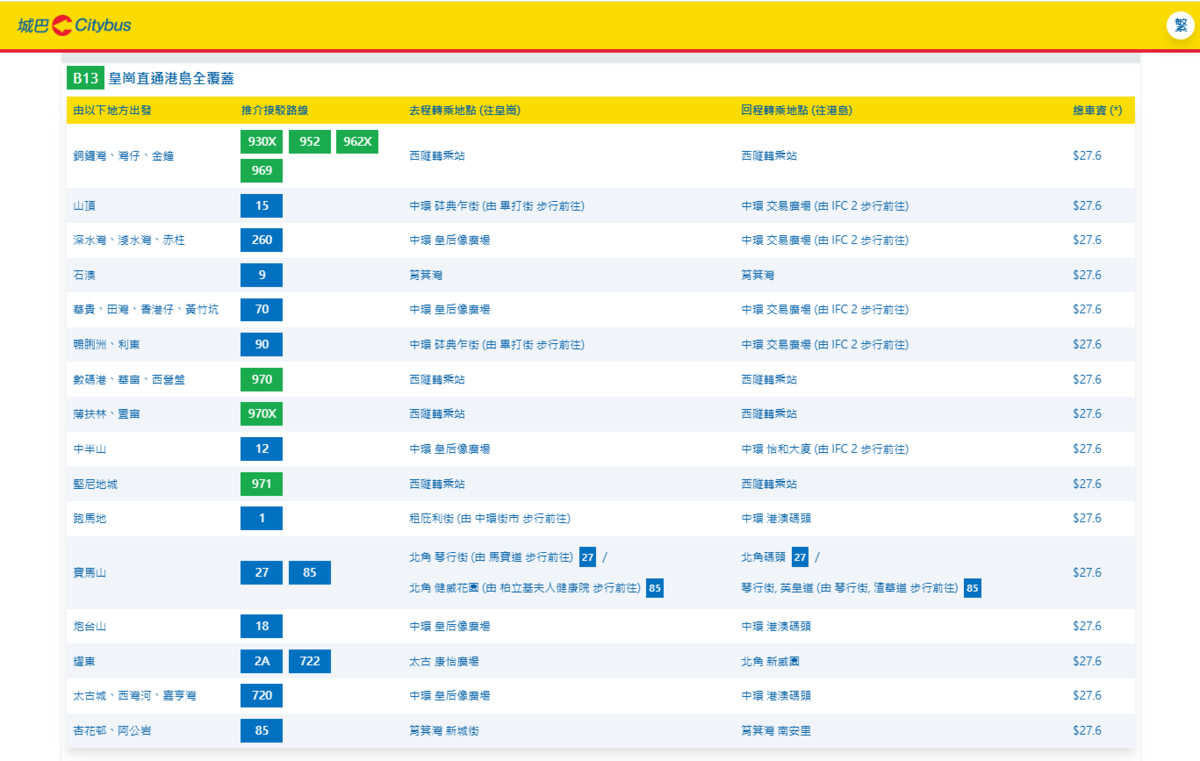Screen dimensions: 1200x761
Task: Select the green 970 route badge
Action: coord(262,379)
